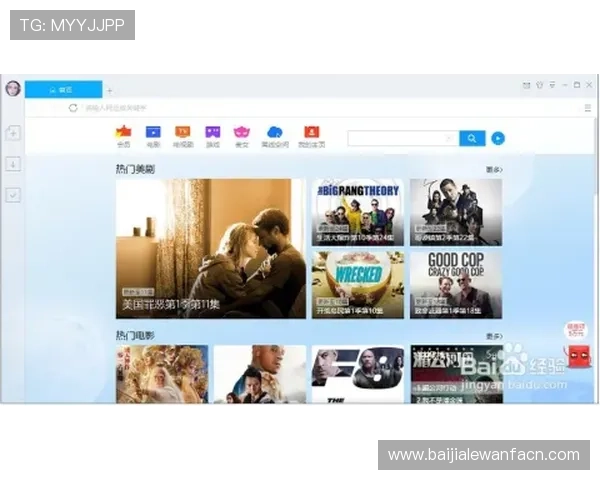This screenshot has height=480, width=600.
Task: Click the plus icon in left sidebar
Action: click(13, 134)
